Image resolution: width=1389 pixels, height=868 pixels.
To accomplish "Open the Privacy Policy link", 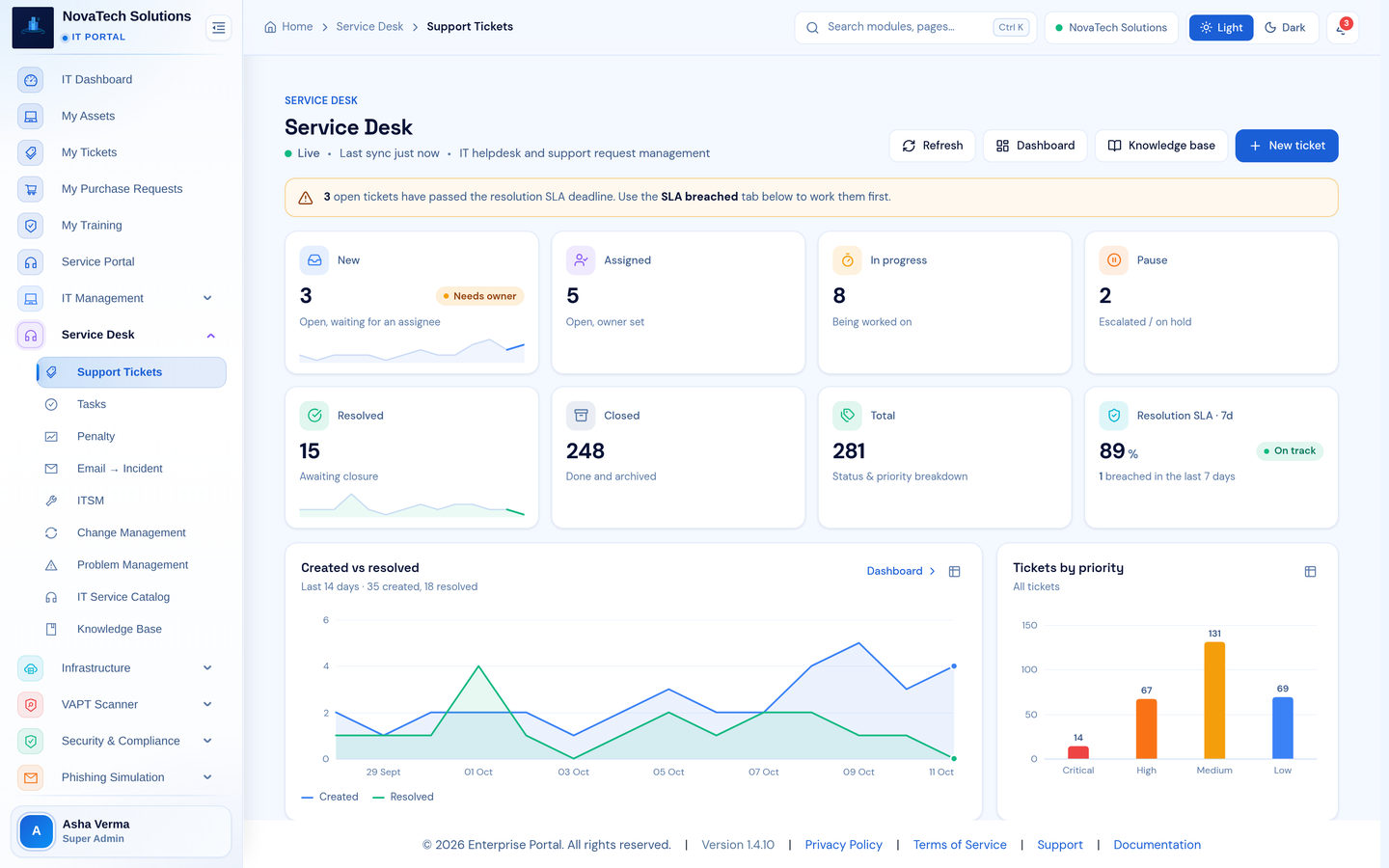I will click(x=844, y=845).
